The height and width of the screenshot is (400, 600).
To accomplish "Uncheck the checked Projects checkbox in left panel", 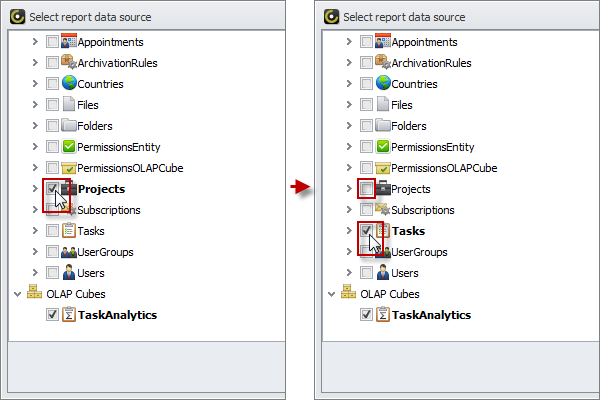I will (x=52, y=188).
